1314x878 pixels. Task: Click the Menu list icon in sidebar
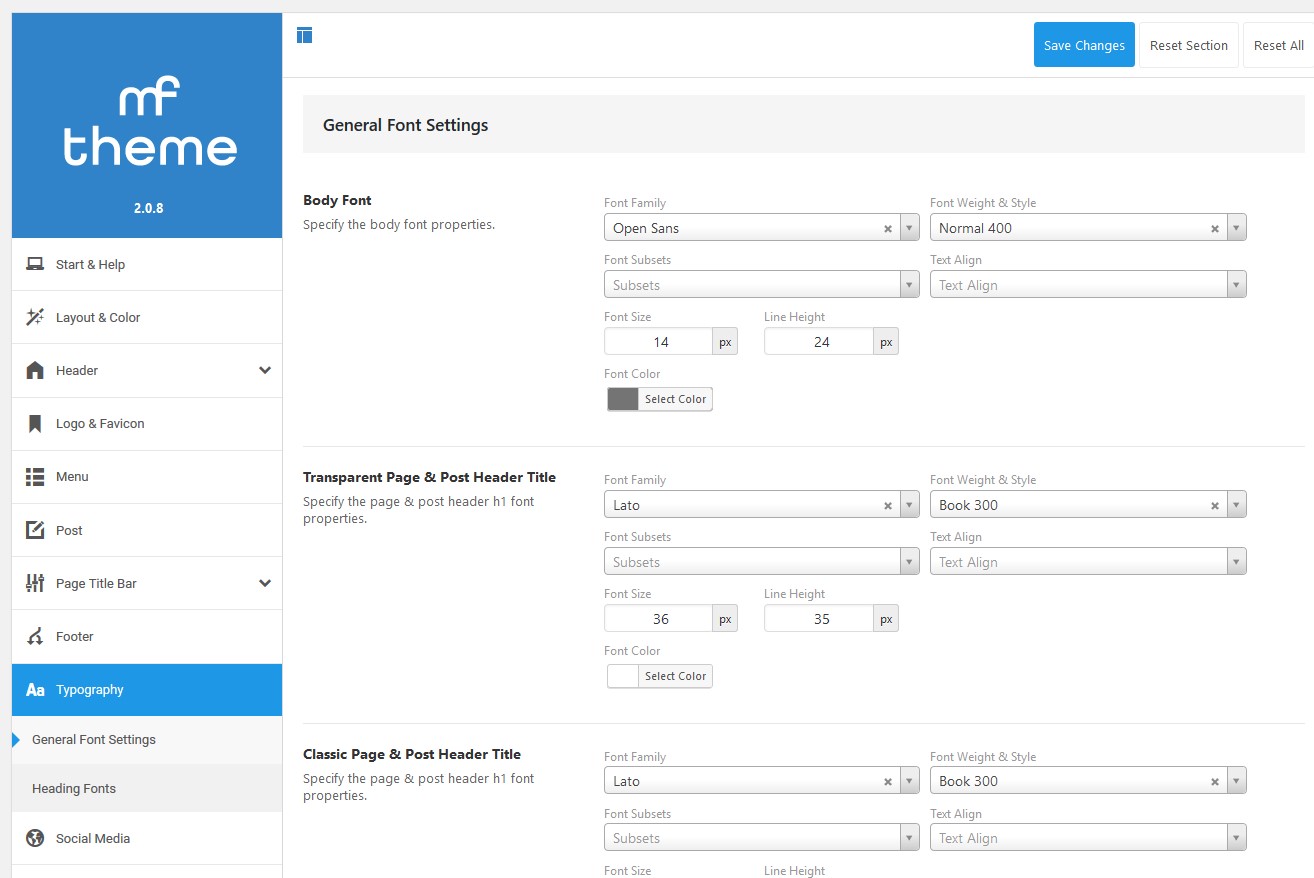point(35,477)
